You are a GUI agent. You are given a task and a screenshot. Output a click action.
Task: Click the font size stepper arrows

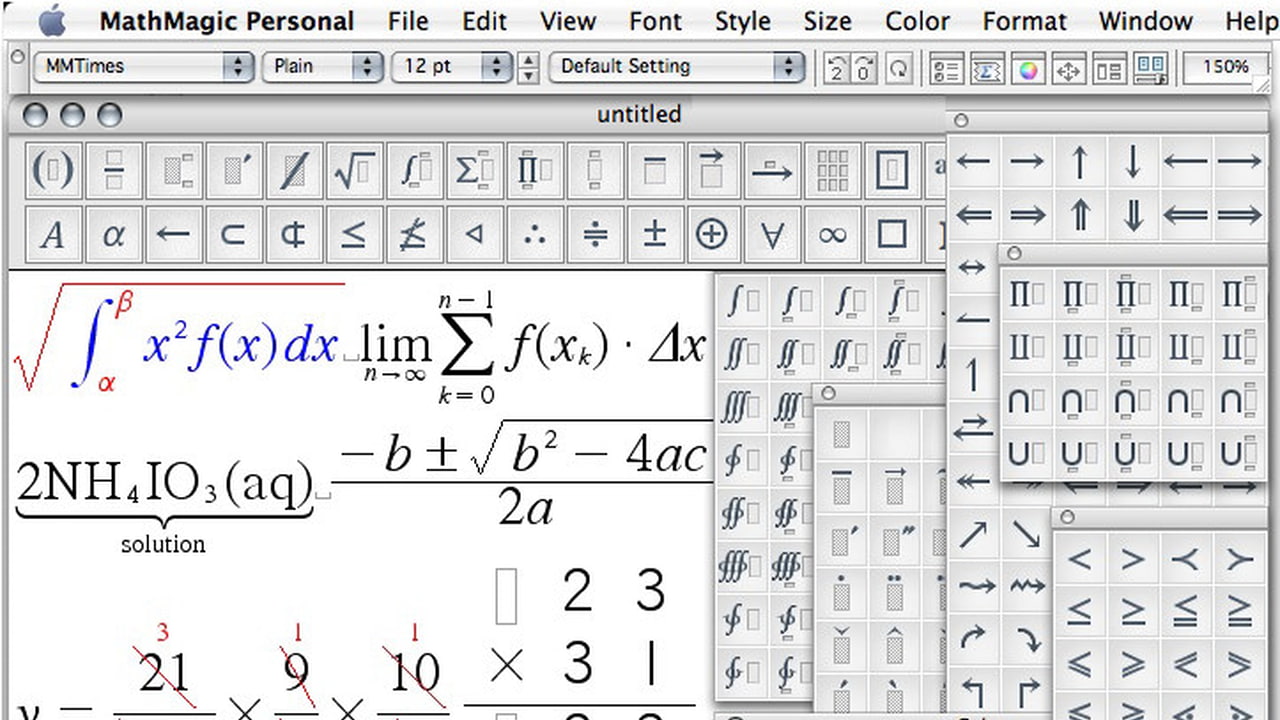[529, 67]
